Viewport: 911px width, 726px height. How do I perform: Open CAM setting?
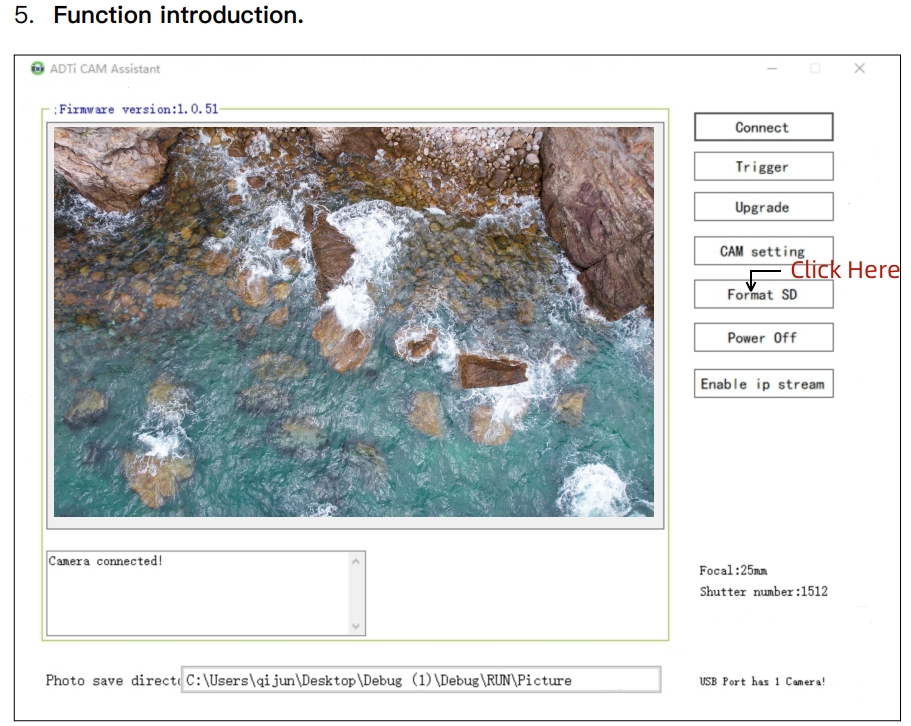(763, 251)
